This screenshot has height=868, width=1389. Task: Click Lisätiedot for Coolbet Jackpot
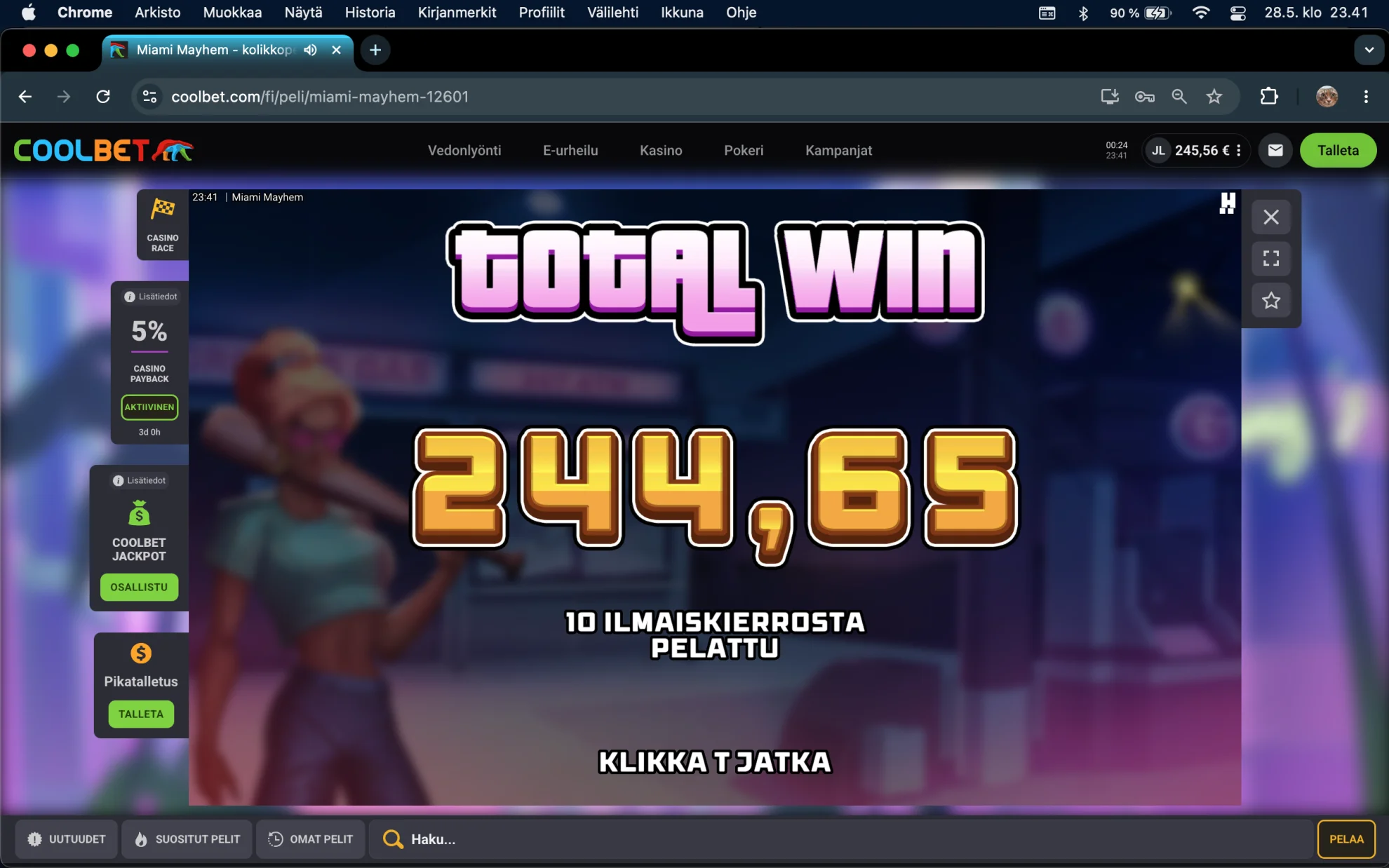[139, 480]
